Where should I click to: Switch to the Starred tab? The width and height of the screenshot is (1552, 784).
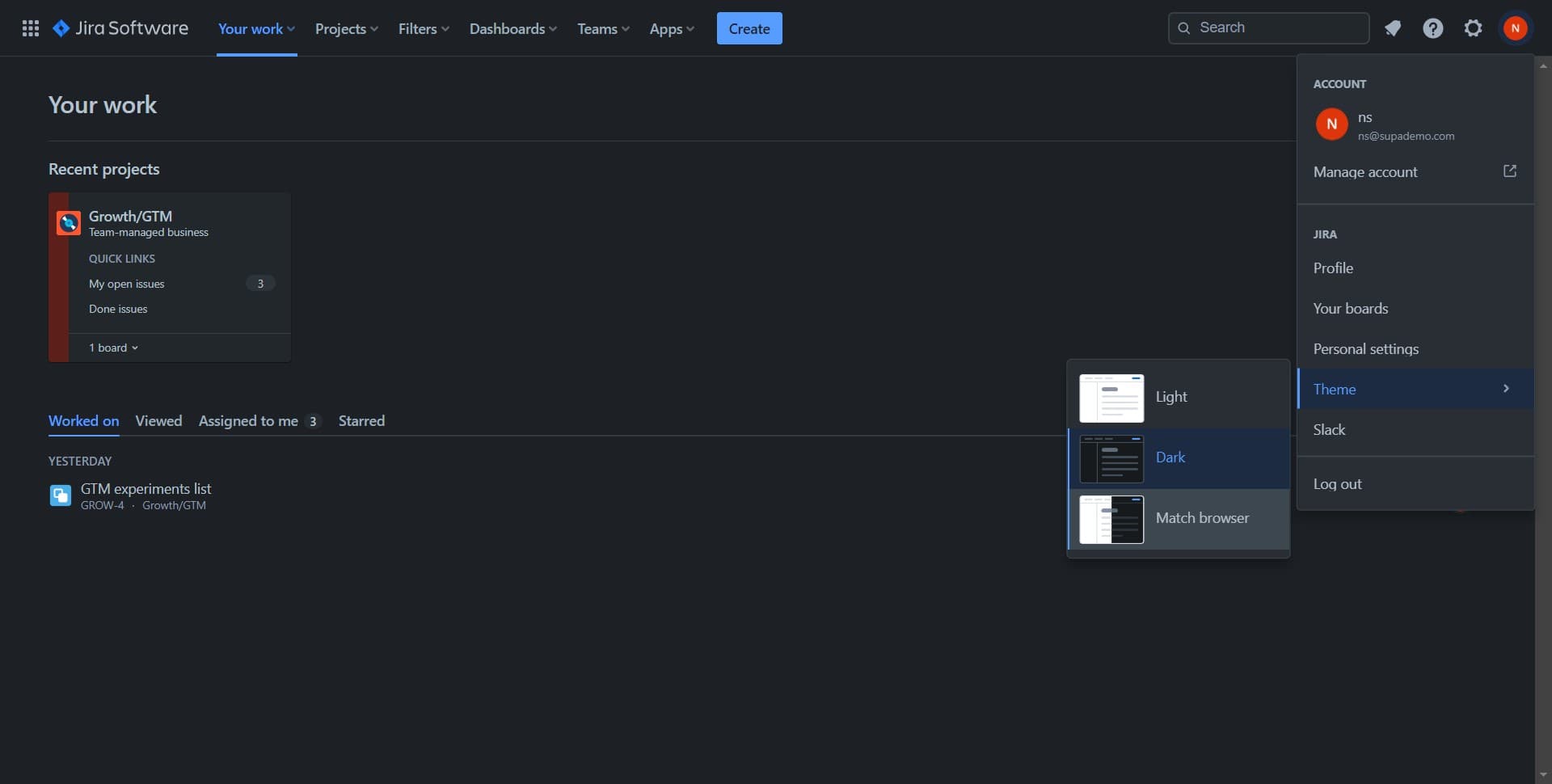(x=361, y=420)
